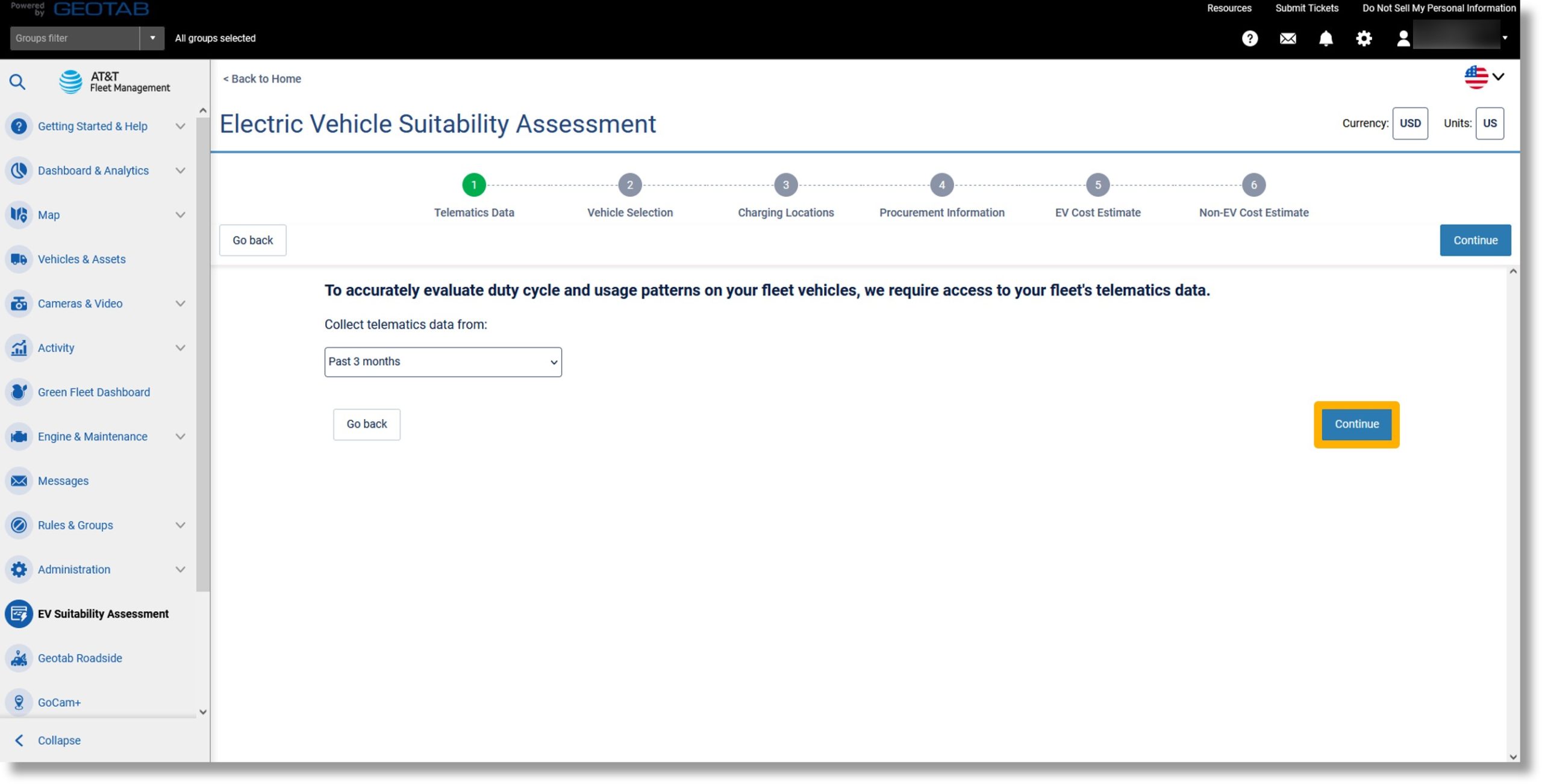Open the telematics data timeframe dropdown
The height and width of the screenshot is (784, 1542).
coord(442,362)
